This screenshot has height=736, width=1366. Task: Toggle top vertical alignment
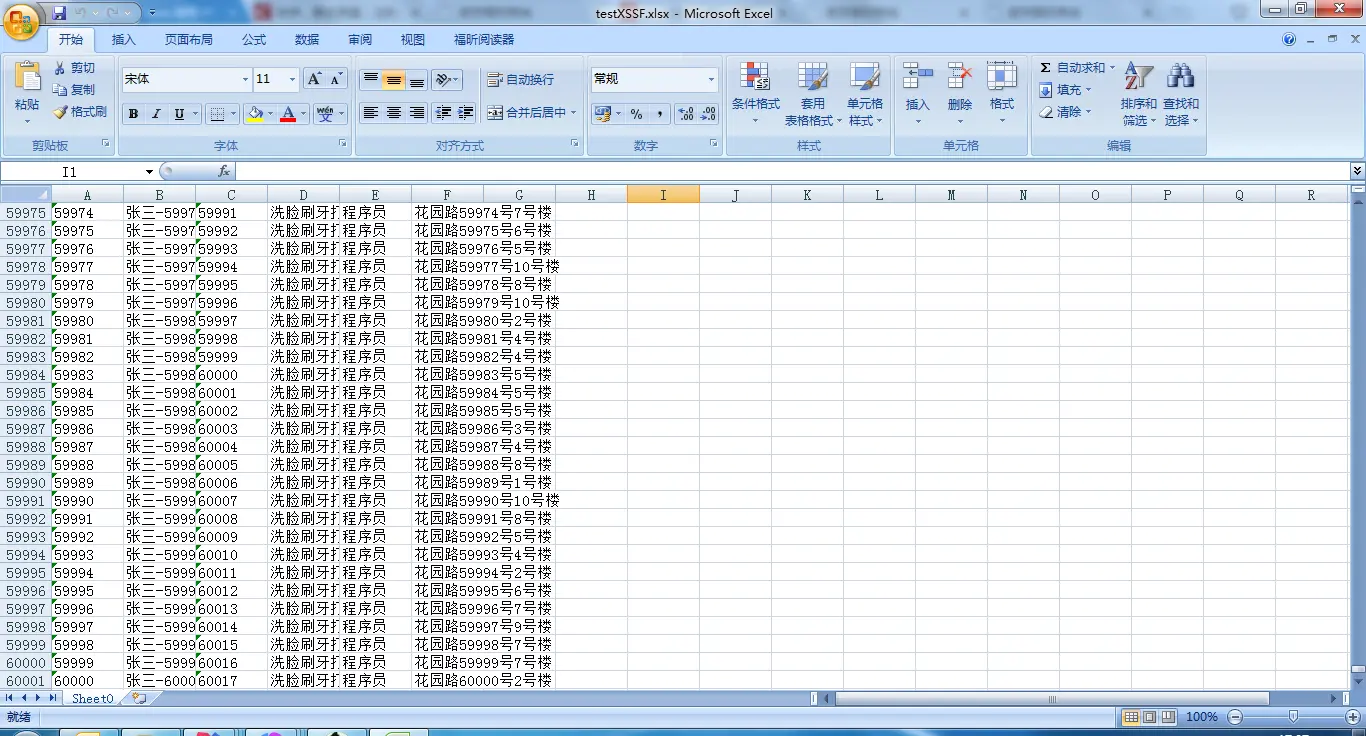point(371,80)
